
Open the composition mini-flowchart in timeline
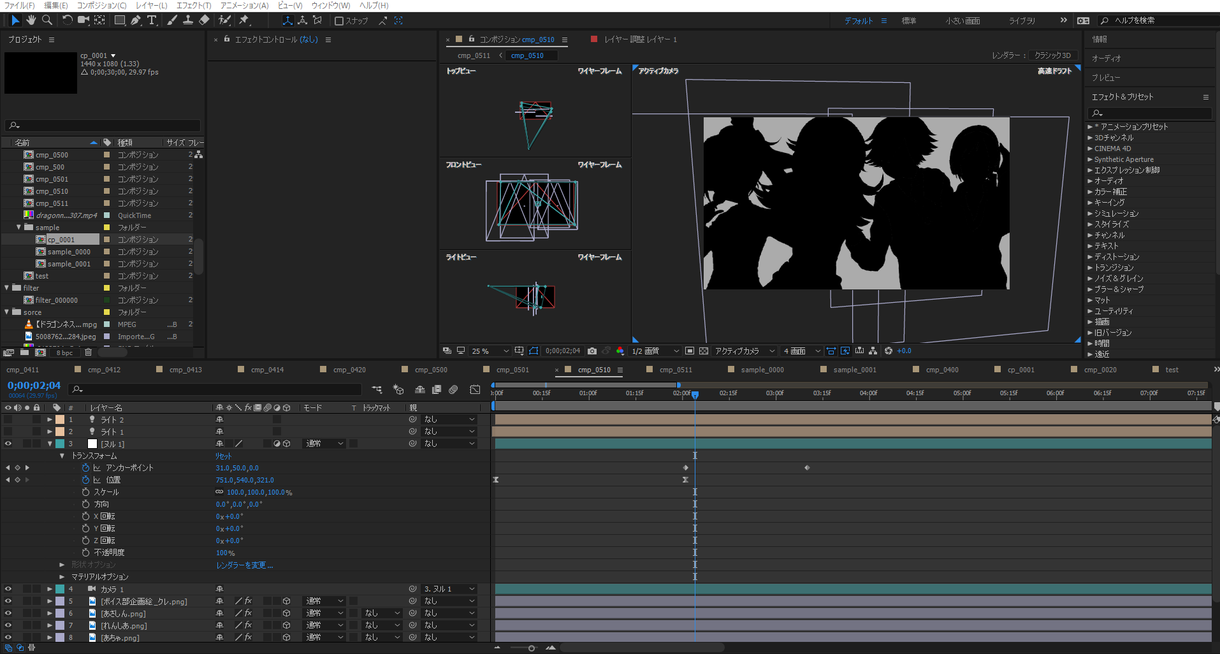click(x=377, y=389)
